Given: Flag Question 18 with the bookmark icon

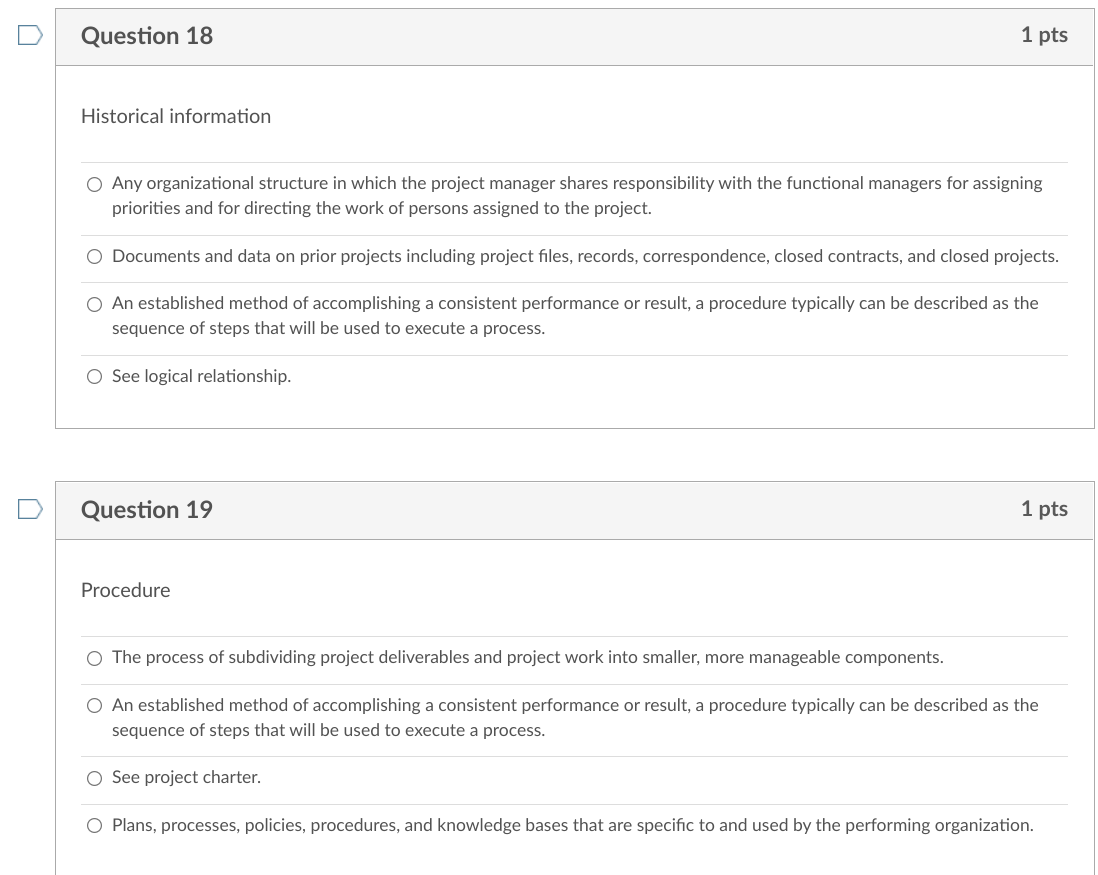Looking at the screenshot, I should click(28, 33).
